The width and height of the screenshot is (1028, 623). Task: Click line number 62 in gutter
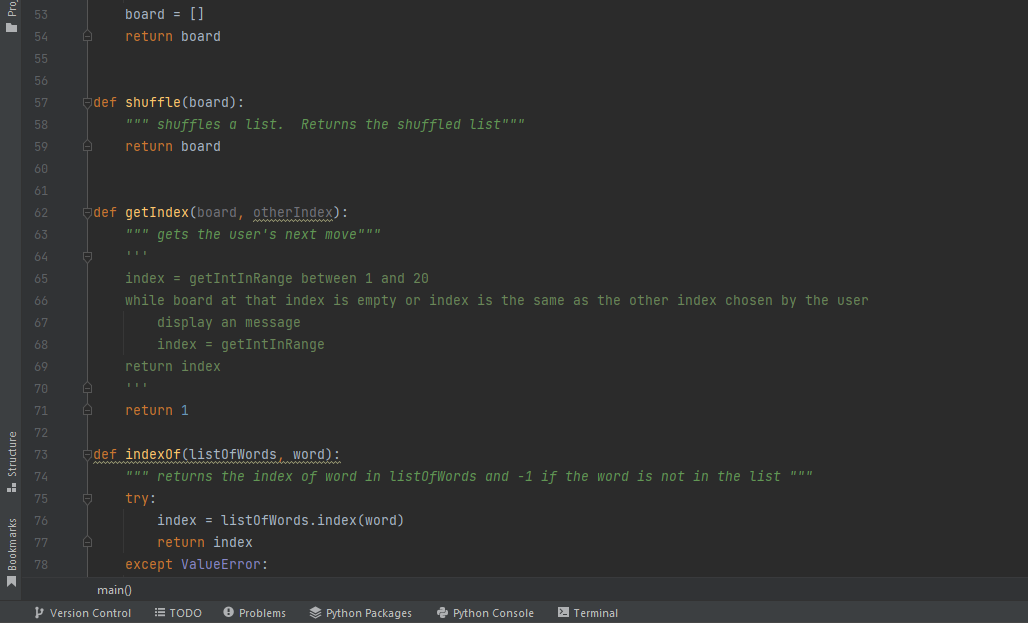(41, 213)
